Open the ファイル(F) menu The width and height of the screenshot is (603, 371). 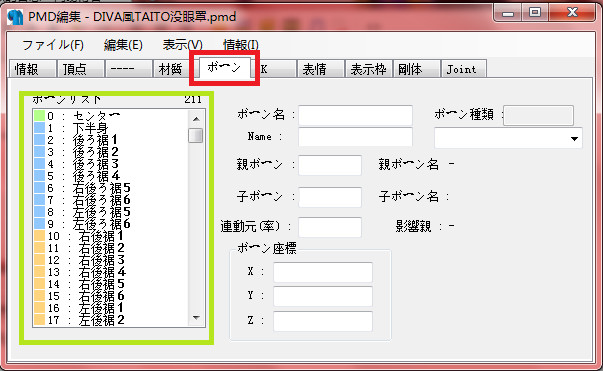pyautogui.click(x=53, y=45)
